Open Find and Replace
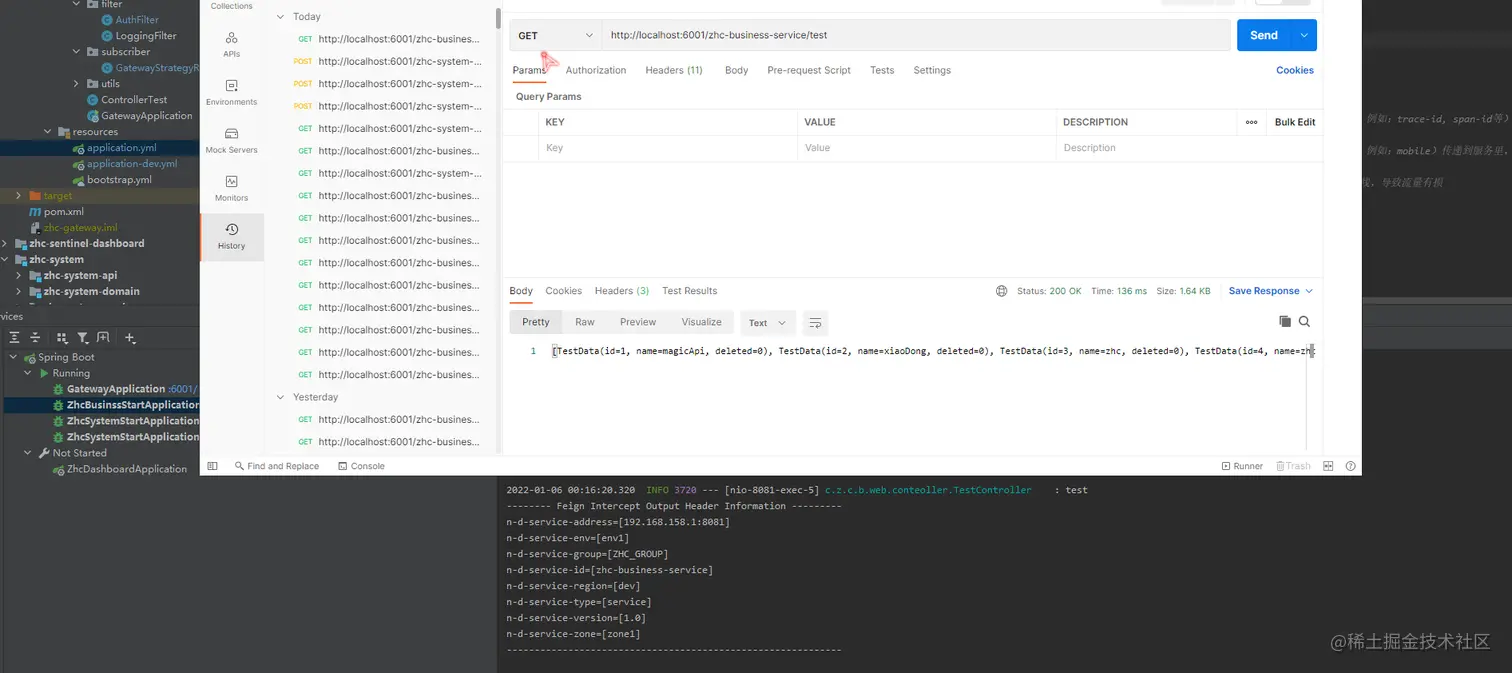1512x673 pixels. tap(277, 466)
